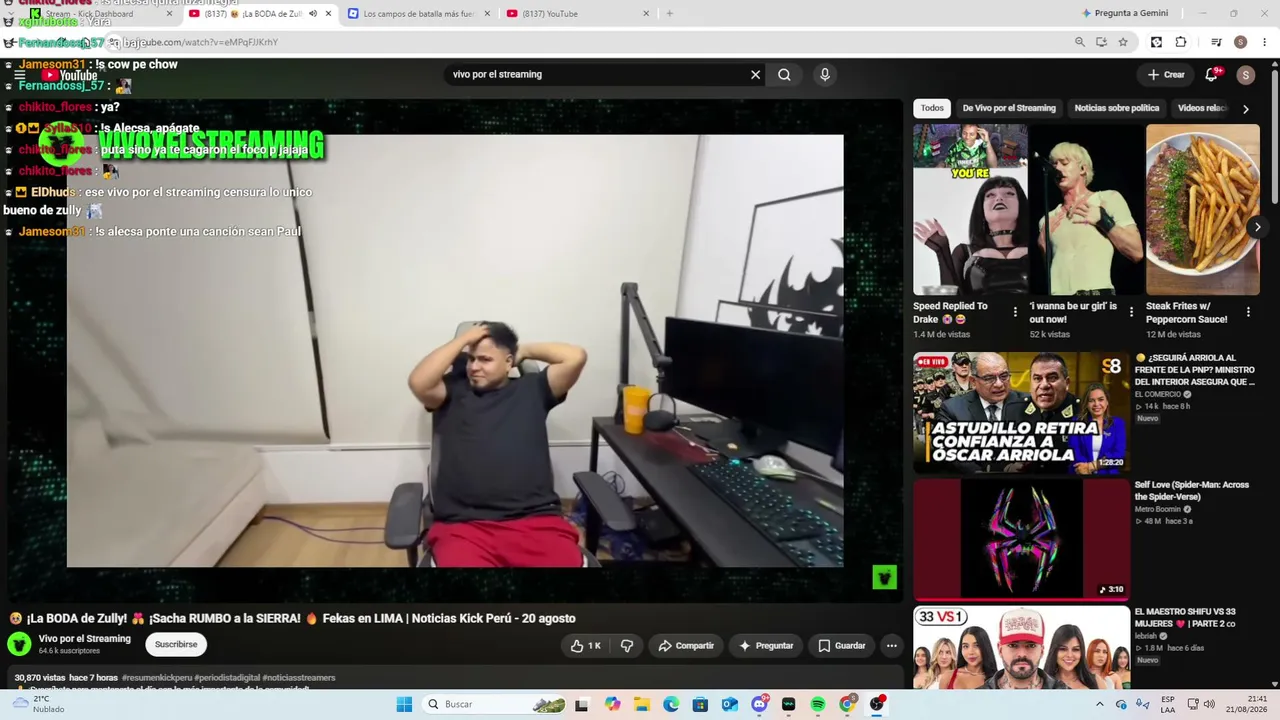Open options for 'i wanna be ur girl' short
1280x720 pixels.
[1132, 312]
